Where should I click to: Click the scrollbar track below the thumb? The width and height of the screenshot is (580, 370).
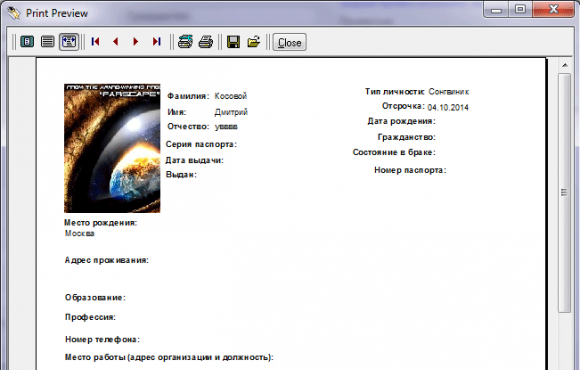tap(564, 340)
